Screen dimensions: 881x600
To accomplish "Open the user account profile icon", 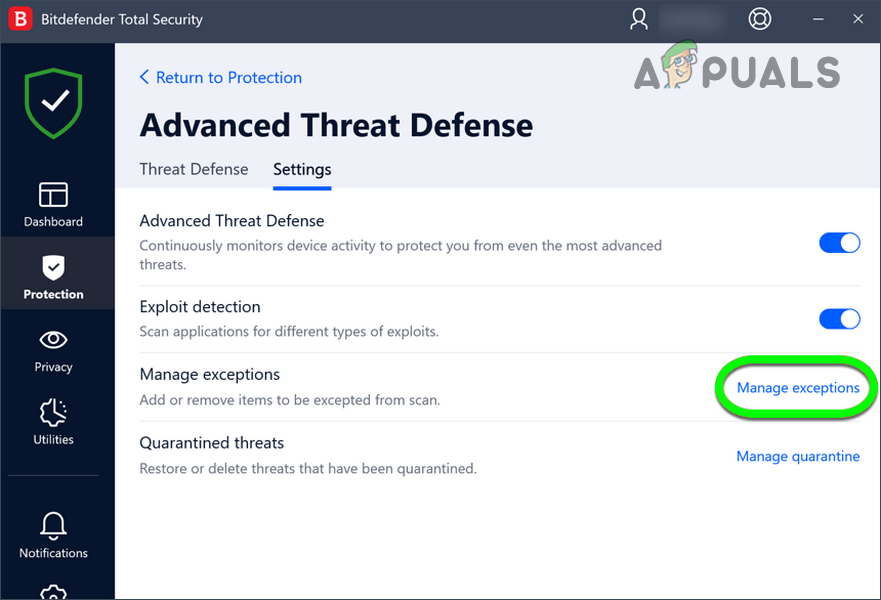I will pos(638,19).
